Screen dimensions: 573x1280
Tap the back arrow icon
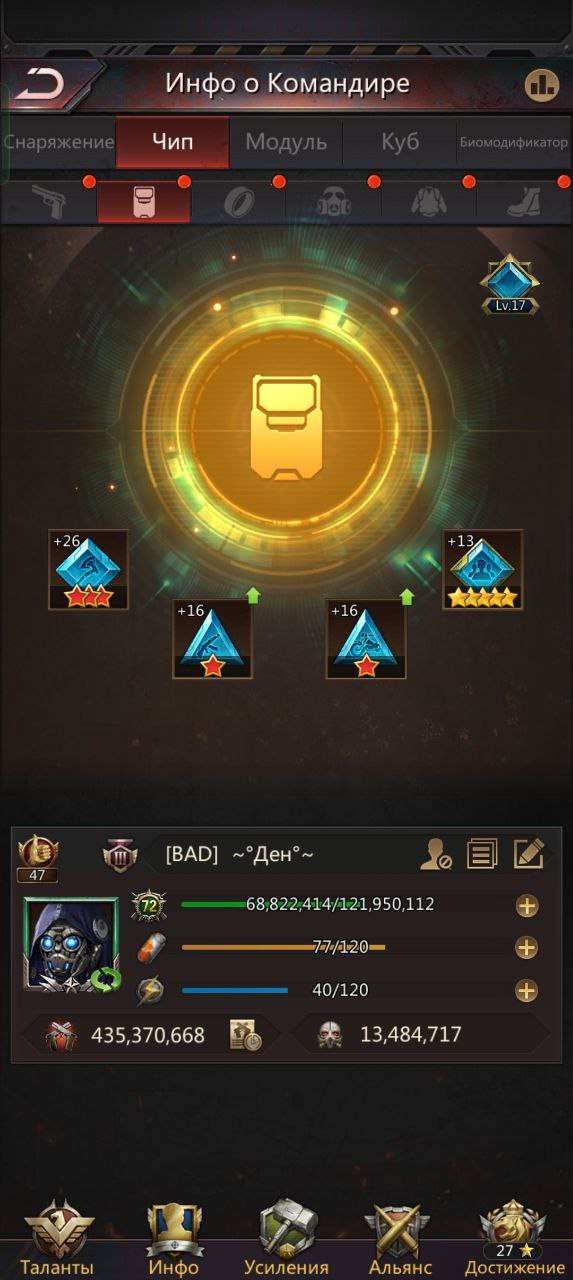tap(40, 84)
